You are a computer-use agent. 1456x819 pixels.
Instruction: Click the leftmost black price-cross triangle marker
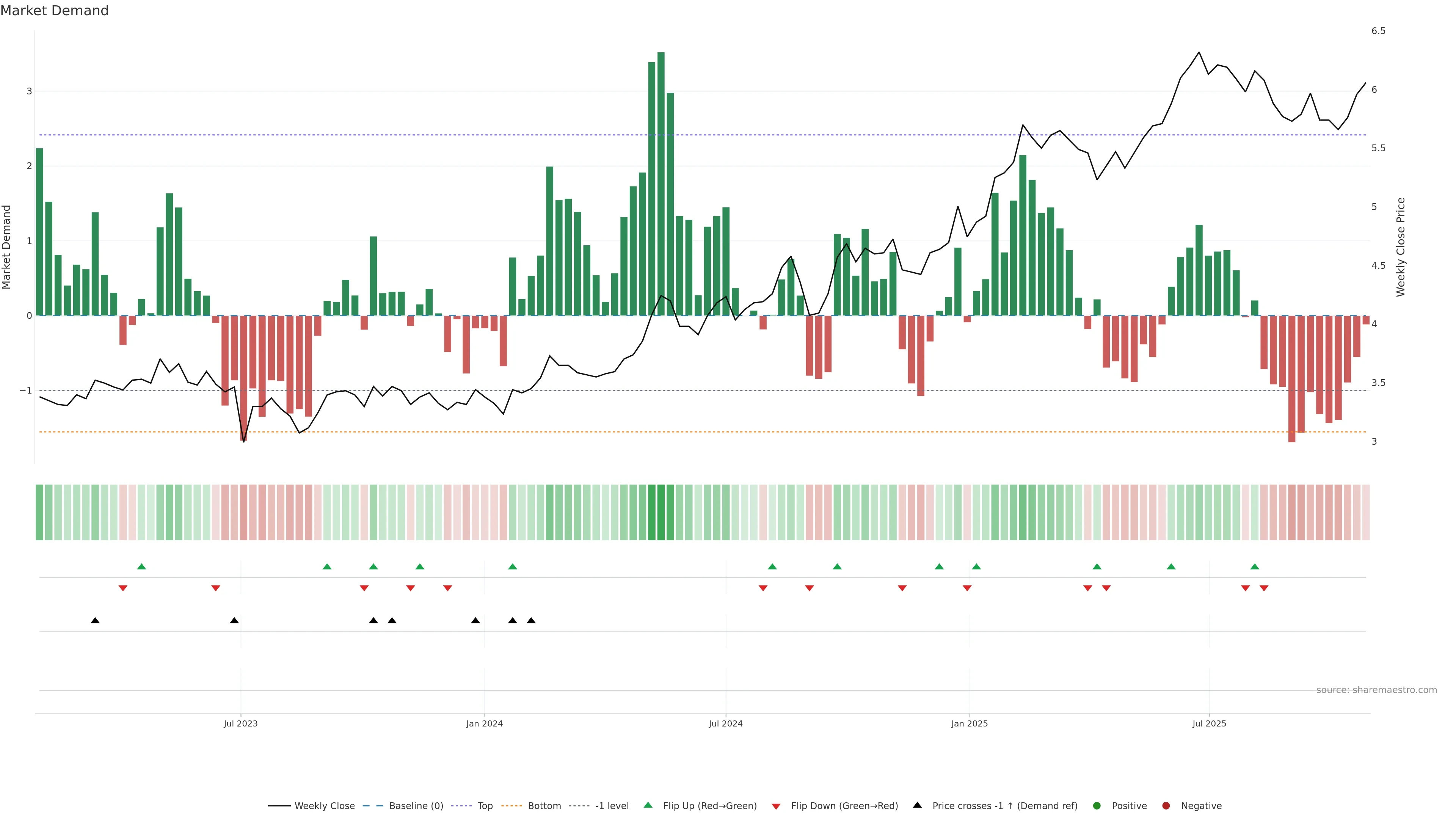click(95, 621)
